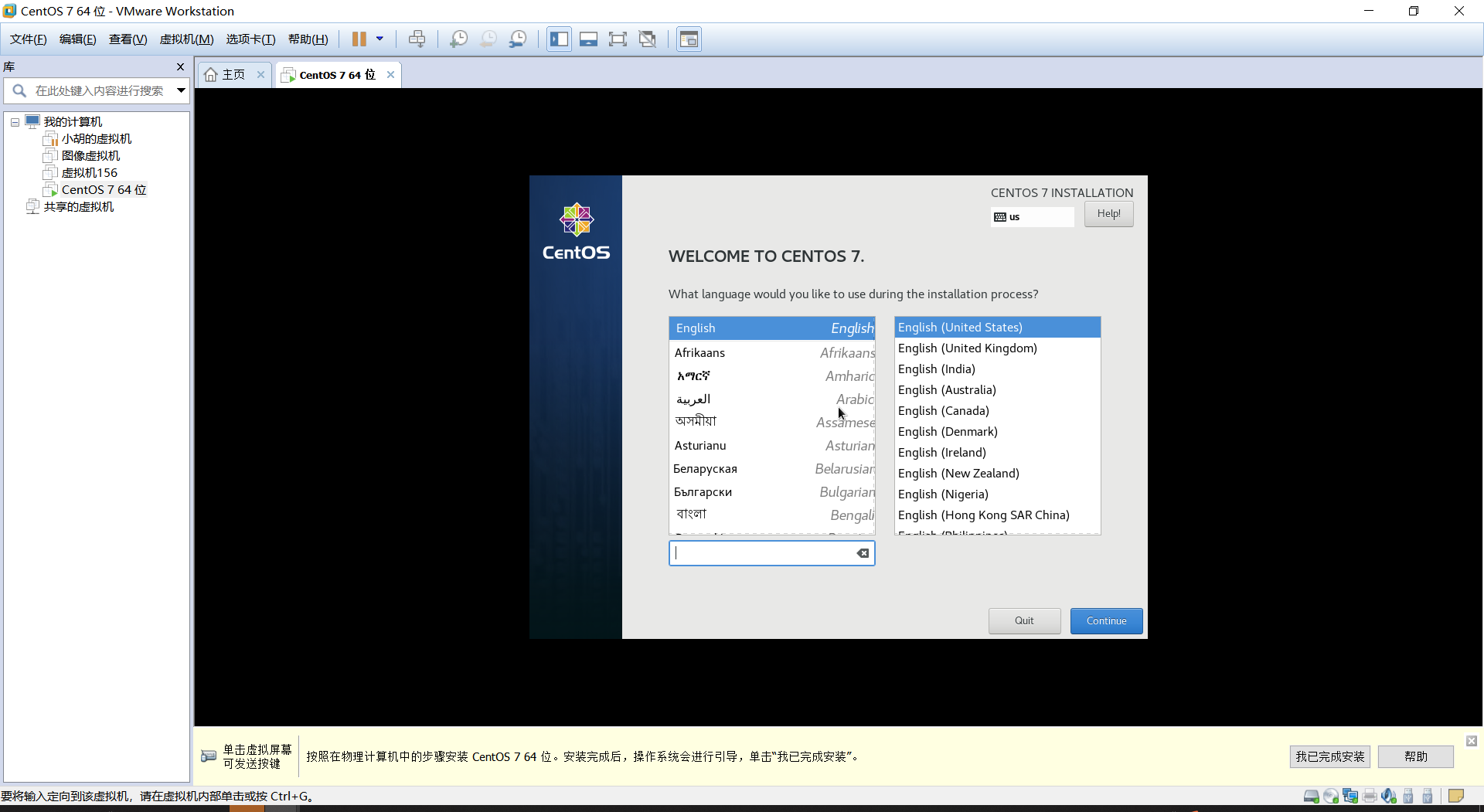Focus the library search field
Viewport: 1484px width, 812px height.
pyautogui.click(x=97, y=91)
